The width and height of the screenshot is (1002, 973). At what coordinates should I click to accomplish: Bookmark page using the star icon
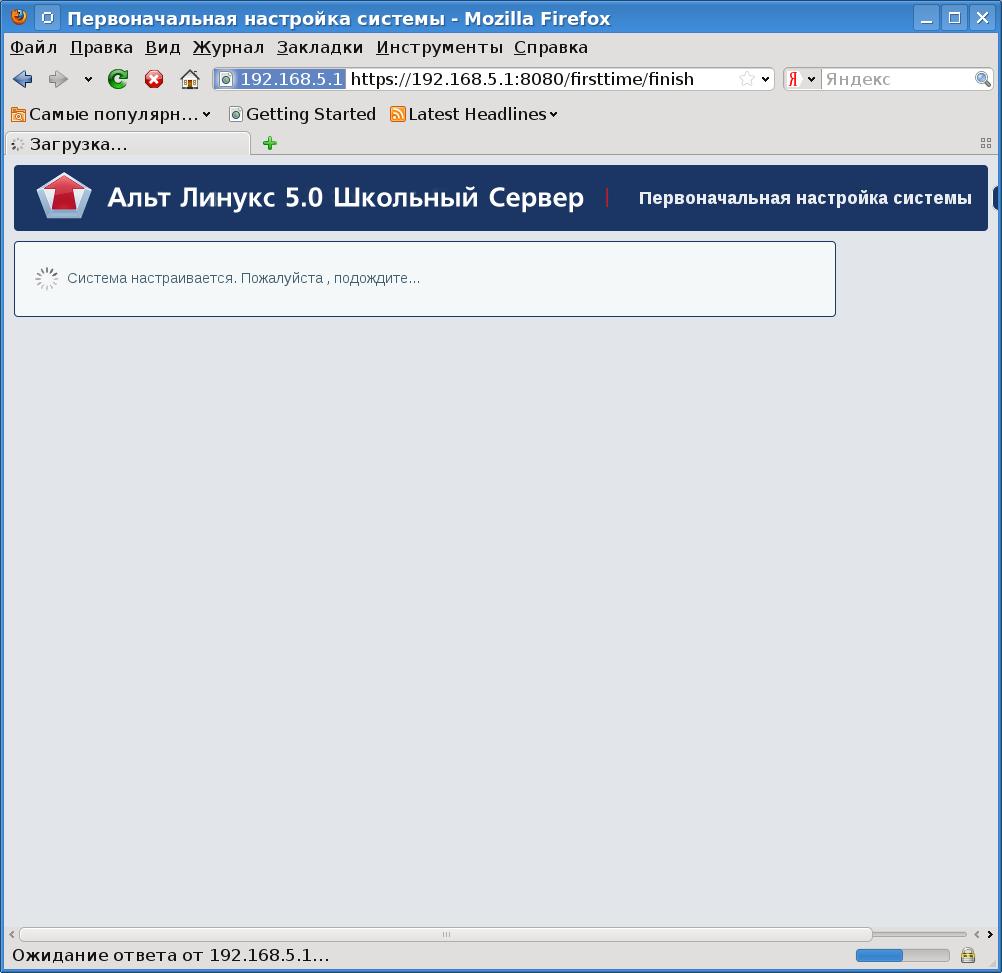coord(746,79)
